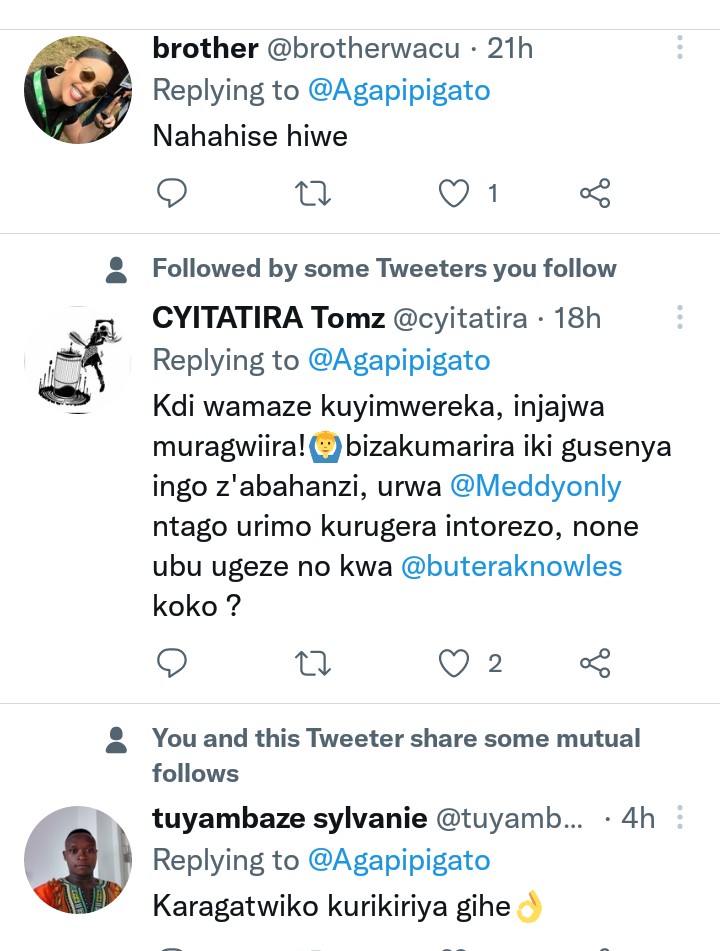This screenshot has height=951, width=720.
Task: View CYITATIRA Tomz's profile avatar
Action: [x=78, y=360]
